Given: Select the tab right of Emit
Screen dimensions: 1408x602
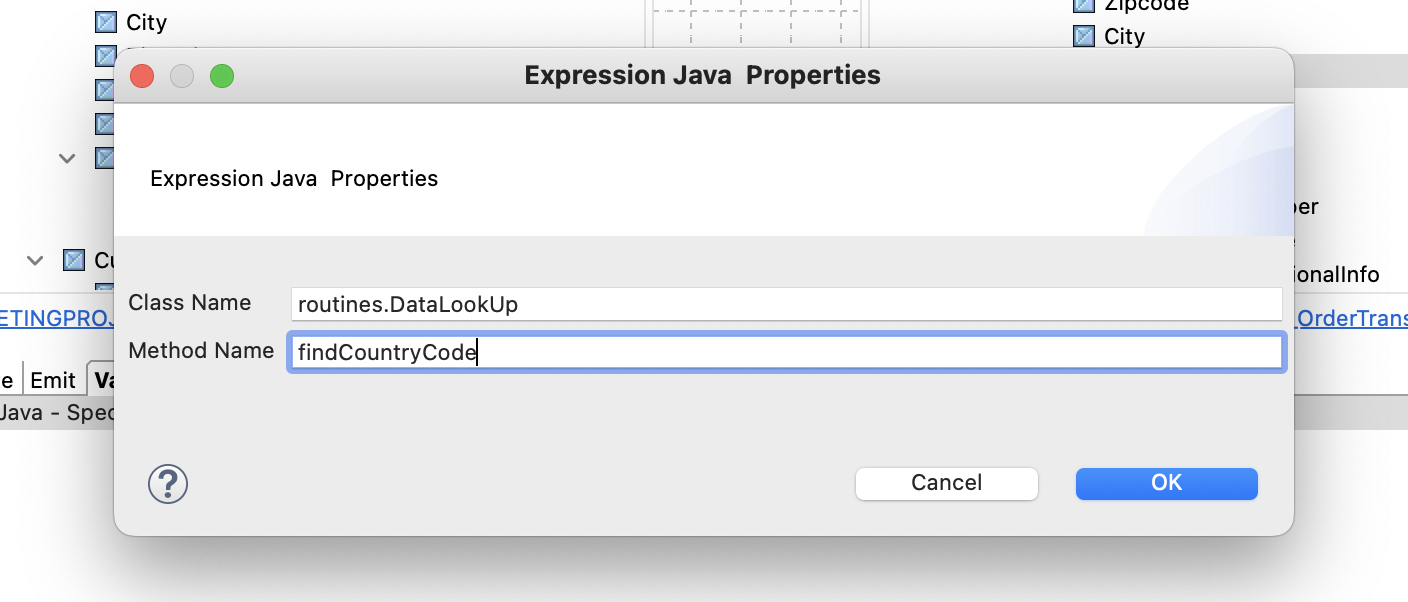Looking at the screenshot, I should 103,380.
